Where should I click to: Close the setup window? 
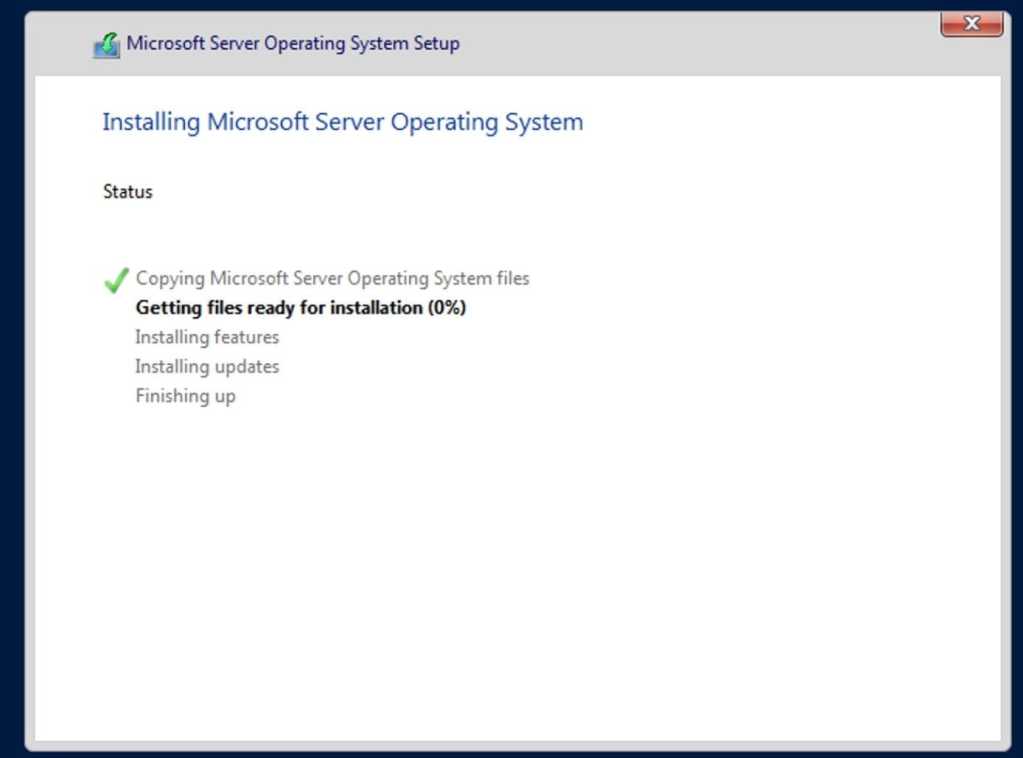point(971,24)
